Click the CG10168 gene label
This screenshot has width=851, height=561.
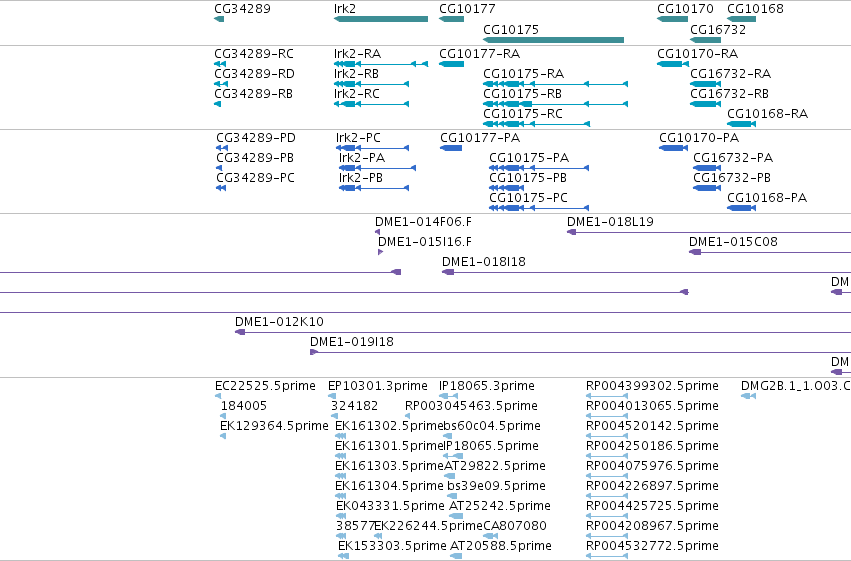(x=755, y=9)
